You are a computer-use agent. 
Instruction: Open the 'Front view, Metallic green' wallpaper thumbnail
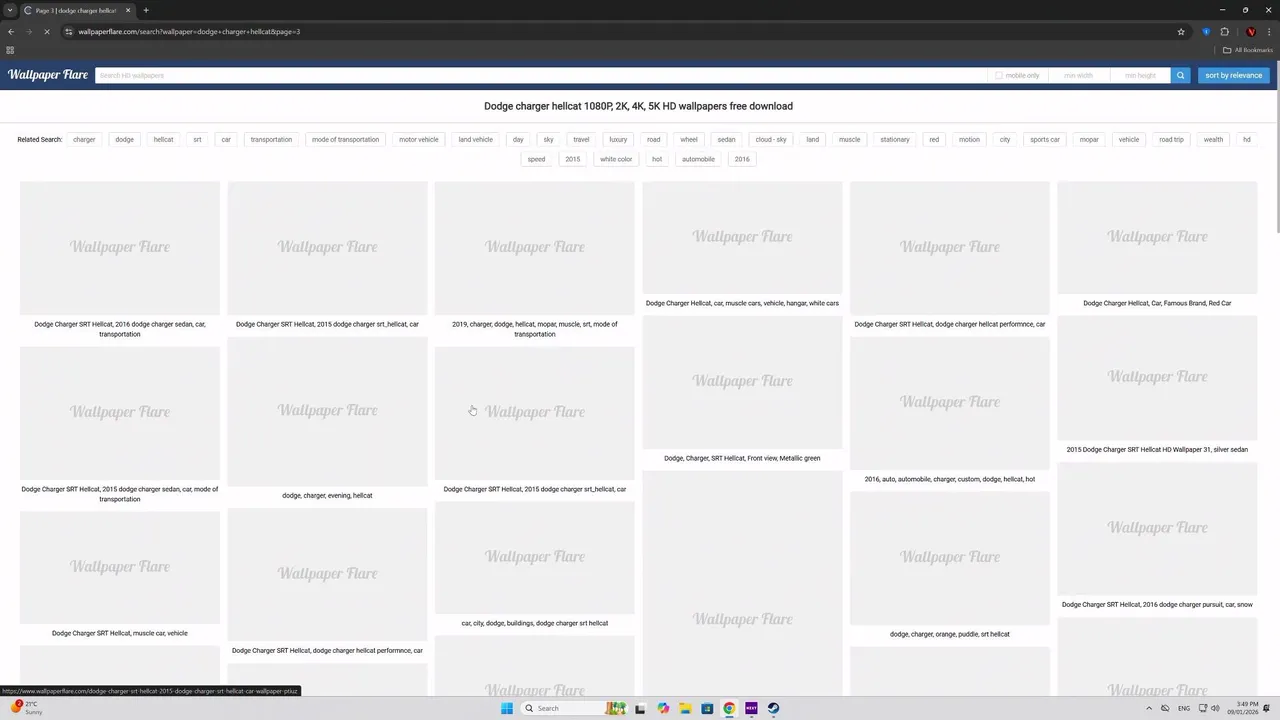coord(742,382)
